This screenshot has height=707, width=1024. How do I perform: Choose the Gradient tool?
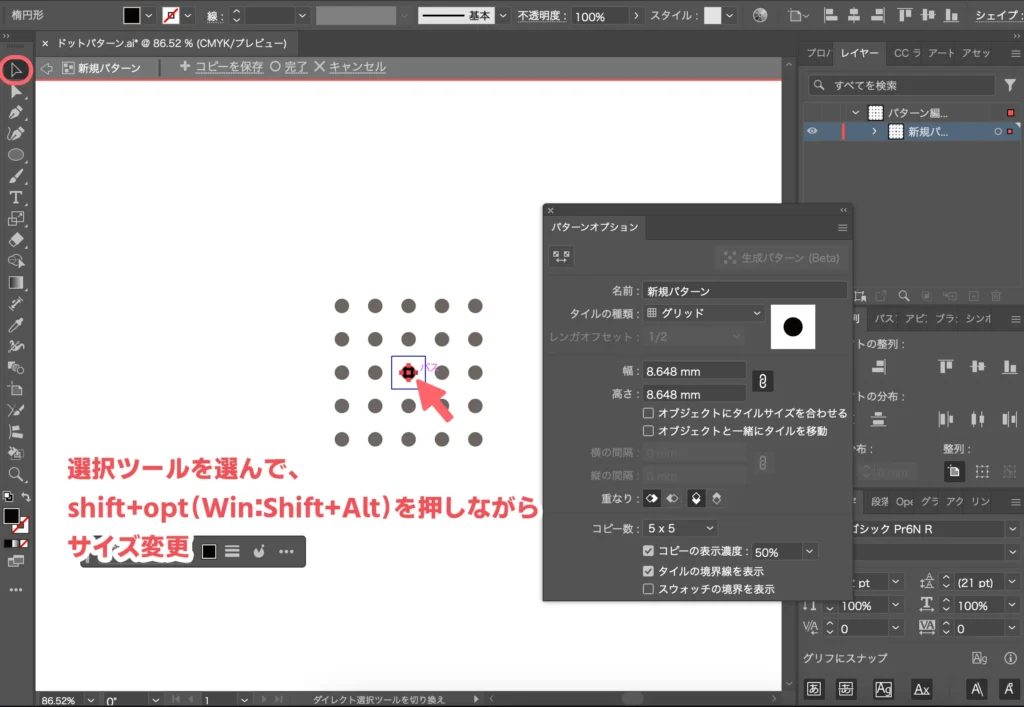tap(16, 282)
